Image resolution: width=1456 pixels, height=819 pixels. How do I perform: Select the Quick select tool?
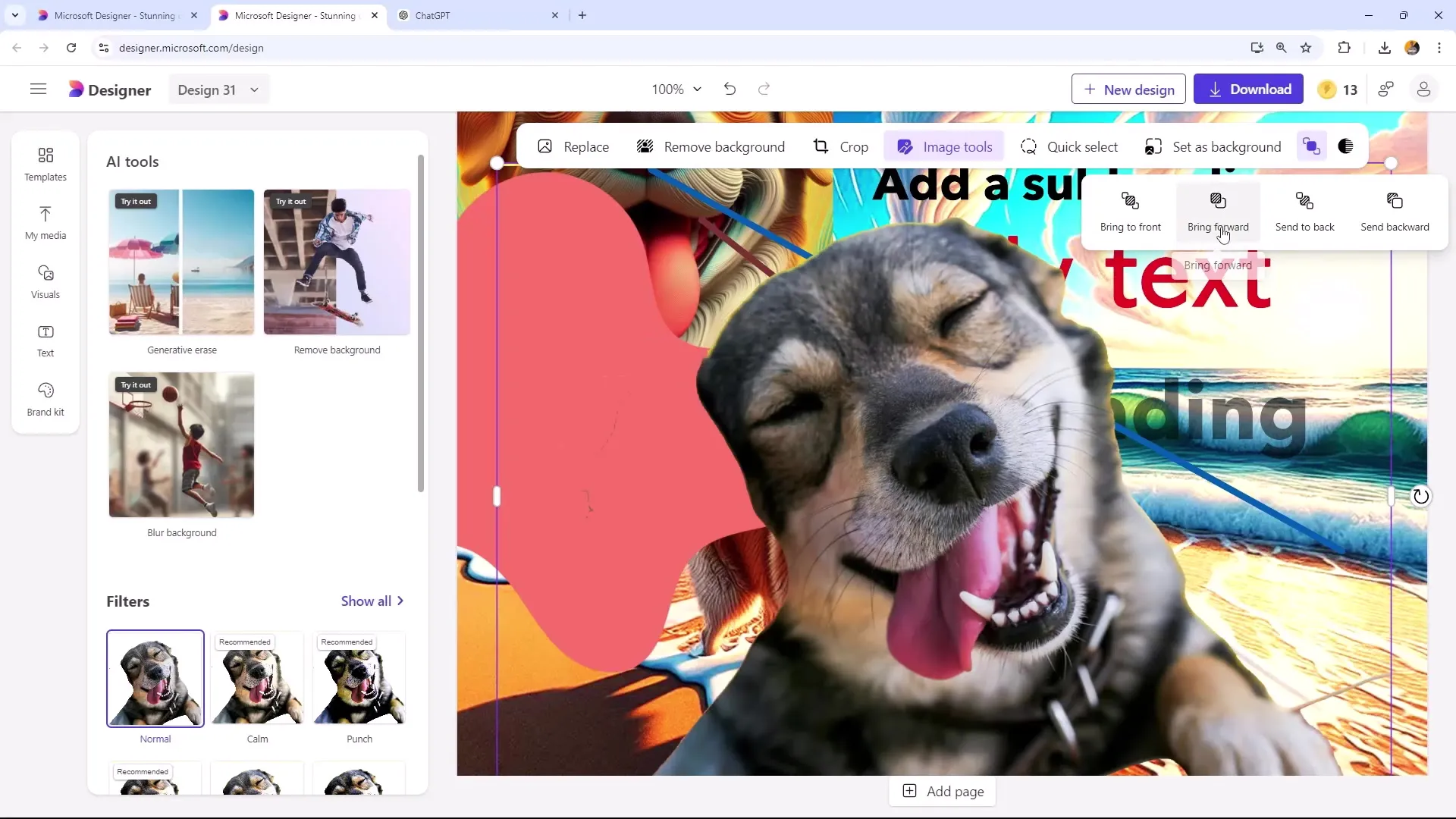click(x=1069, y=147)
